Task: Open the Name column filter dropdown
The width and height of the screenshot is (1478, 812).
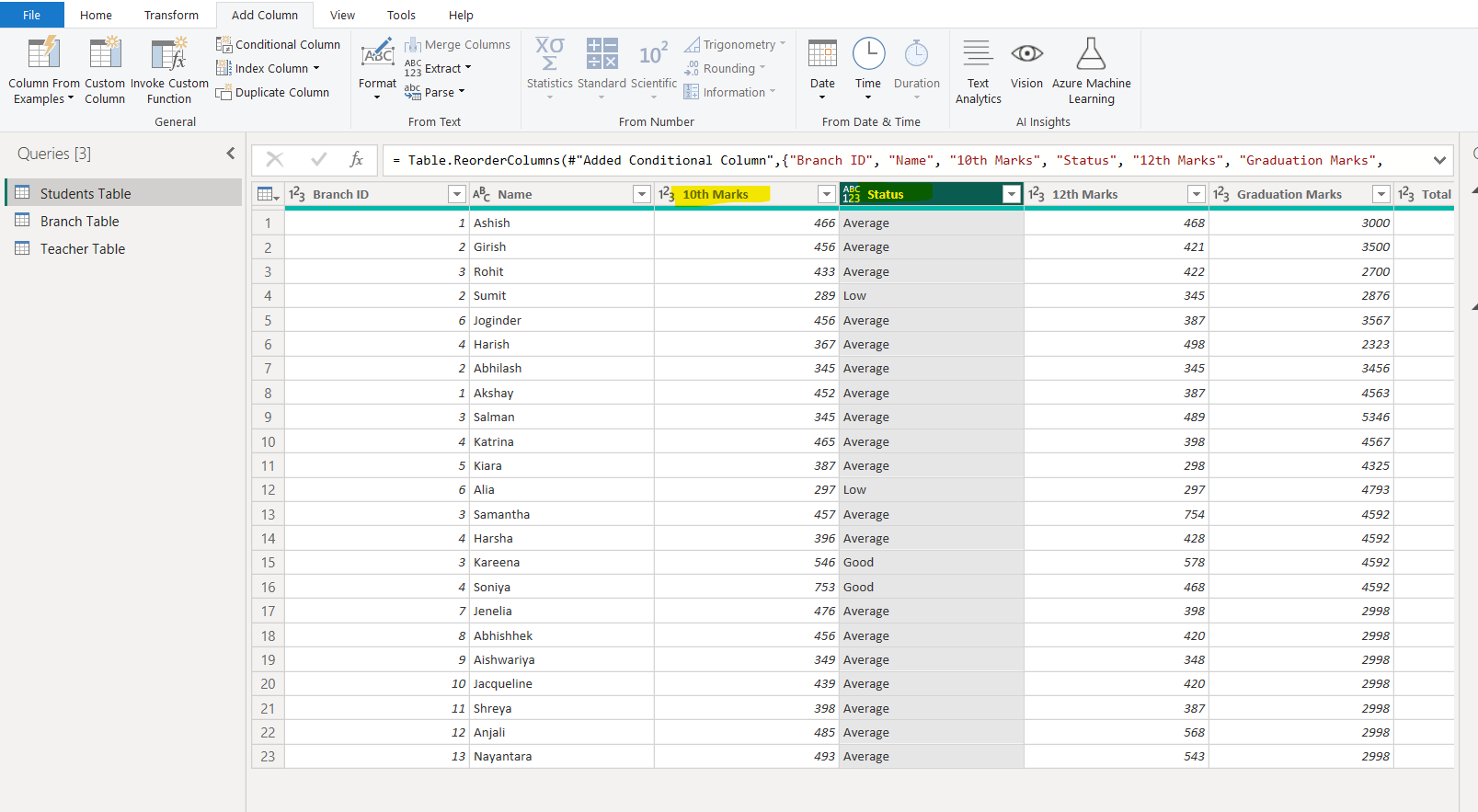Action: pyautogui.click(x=641, y=194)
